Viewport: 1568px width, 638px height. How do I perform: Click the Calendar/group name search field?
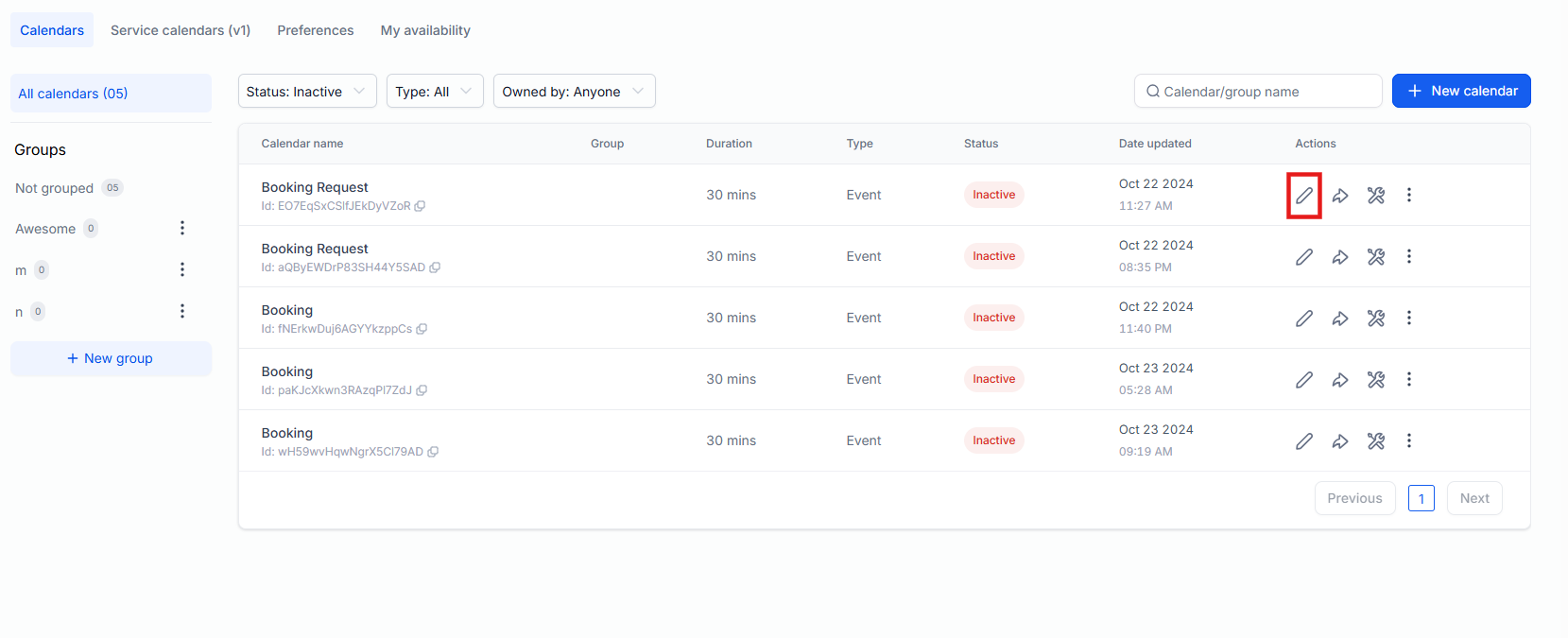[1257, 92]
